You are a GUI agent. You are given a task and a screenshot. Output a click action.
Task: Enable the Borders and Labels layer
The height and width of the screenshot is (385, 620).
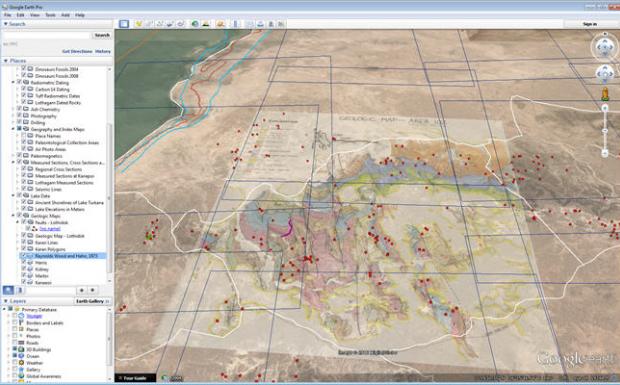tap(15, 323)
